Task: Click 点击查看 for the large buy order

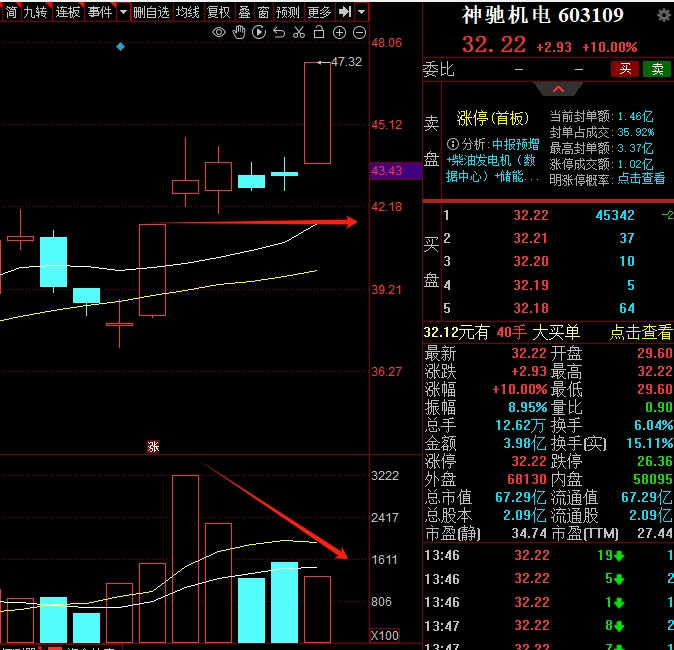Action: (x=641, y=332)
